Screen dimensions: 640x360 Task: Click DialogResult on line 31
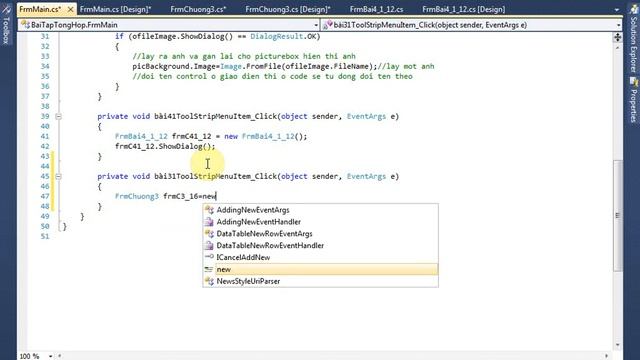click(277, 36)
